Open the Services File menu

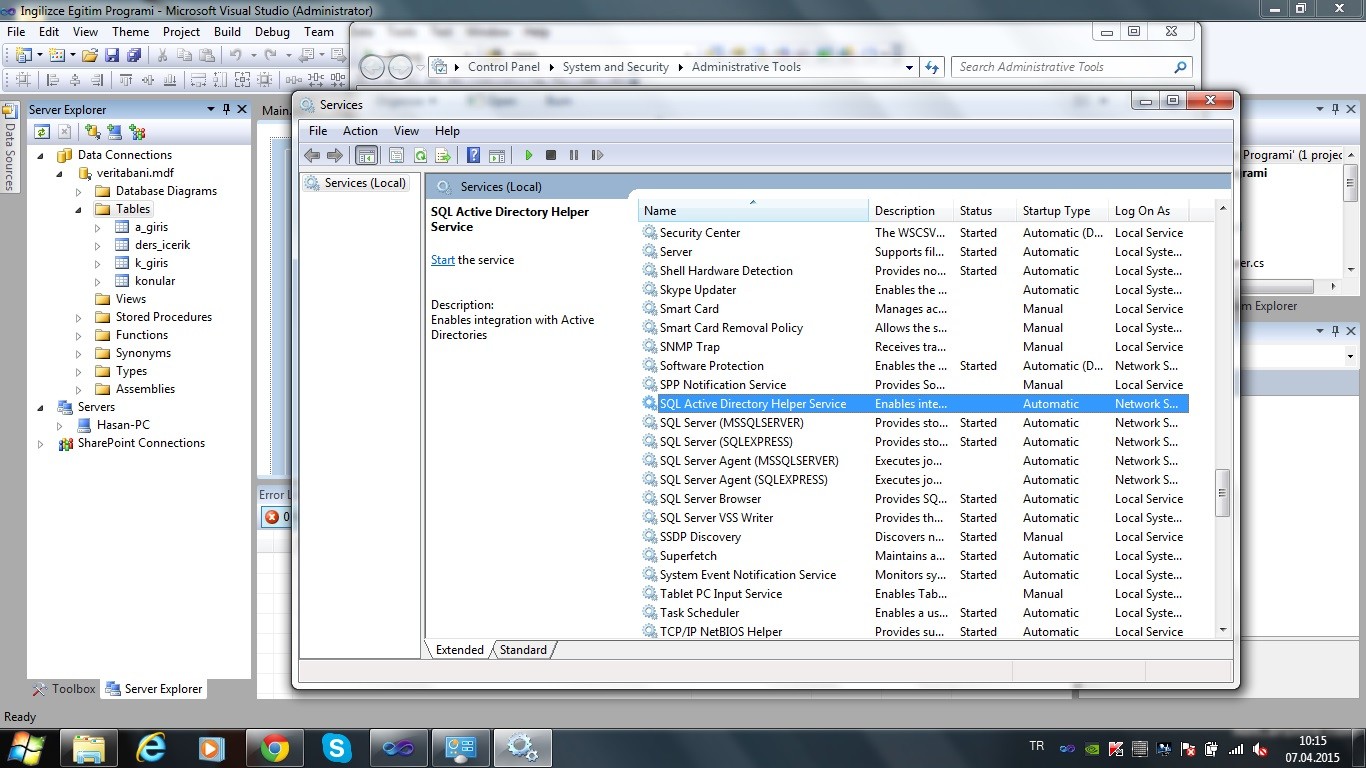click(x=318, y=131)
